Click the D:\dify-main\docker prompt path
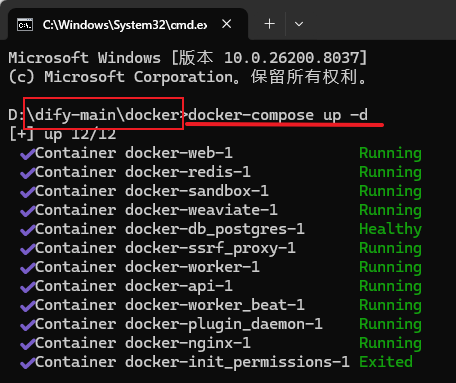 tap(94, 115)
